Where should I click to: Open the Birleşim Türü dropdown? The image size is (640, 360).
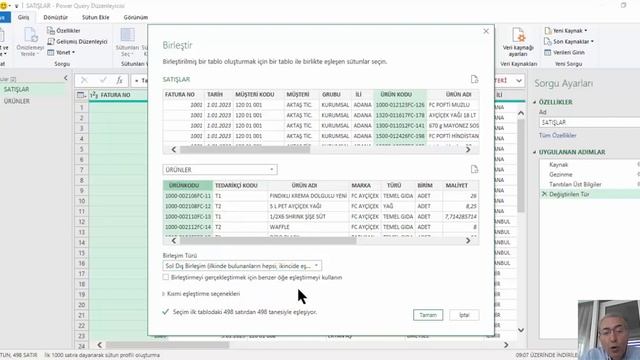click(x=242, y=266)
